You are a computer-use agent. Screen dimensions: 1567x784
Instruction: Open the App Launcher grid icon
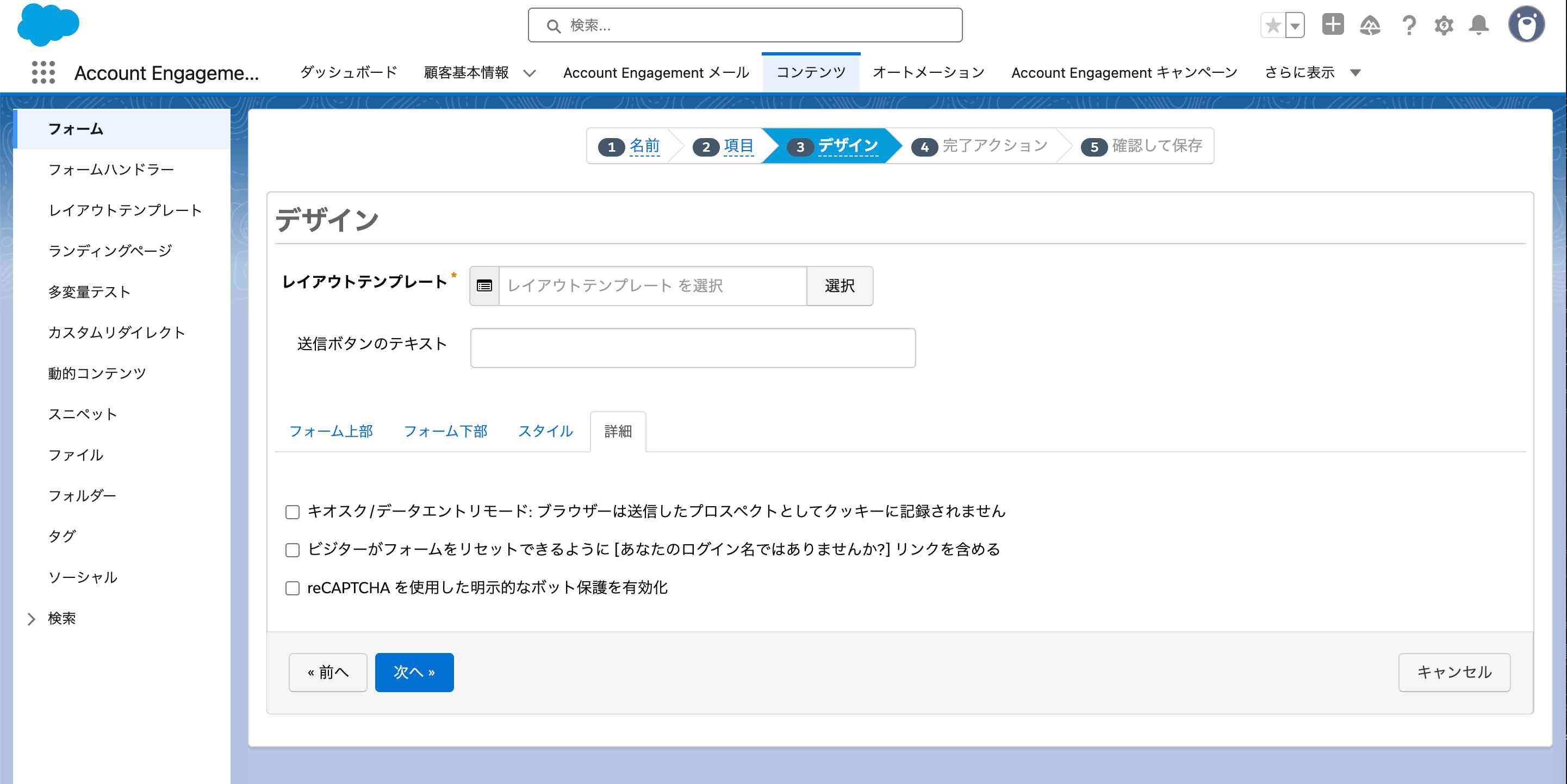pyautogui.click(x=43, y=72)
